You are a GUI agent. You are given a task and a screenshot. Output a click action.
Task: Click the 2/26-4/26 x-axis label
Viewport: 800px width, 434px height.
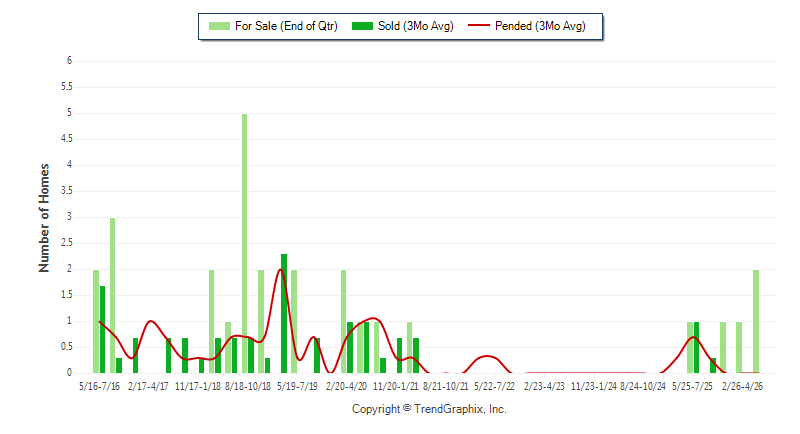(742, 386)
